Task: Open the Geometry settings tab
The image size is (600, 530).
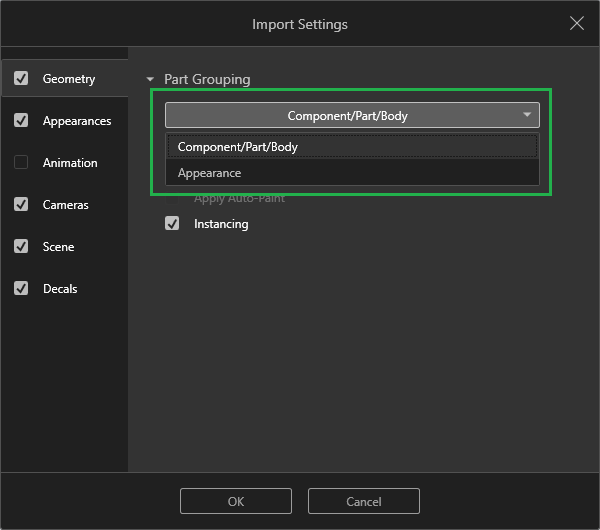Action: tap(69, 79)
